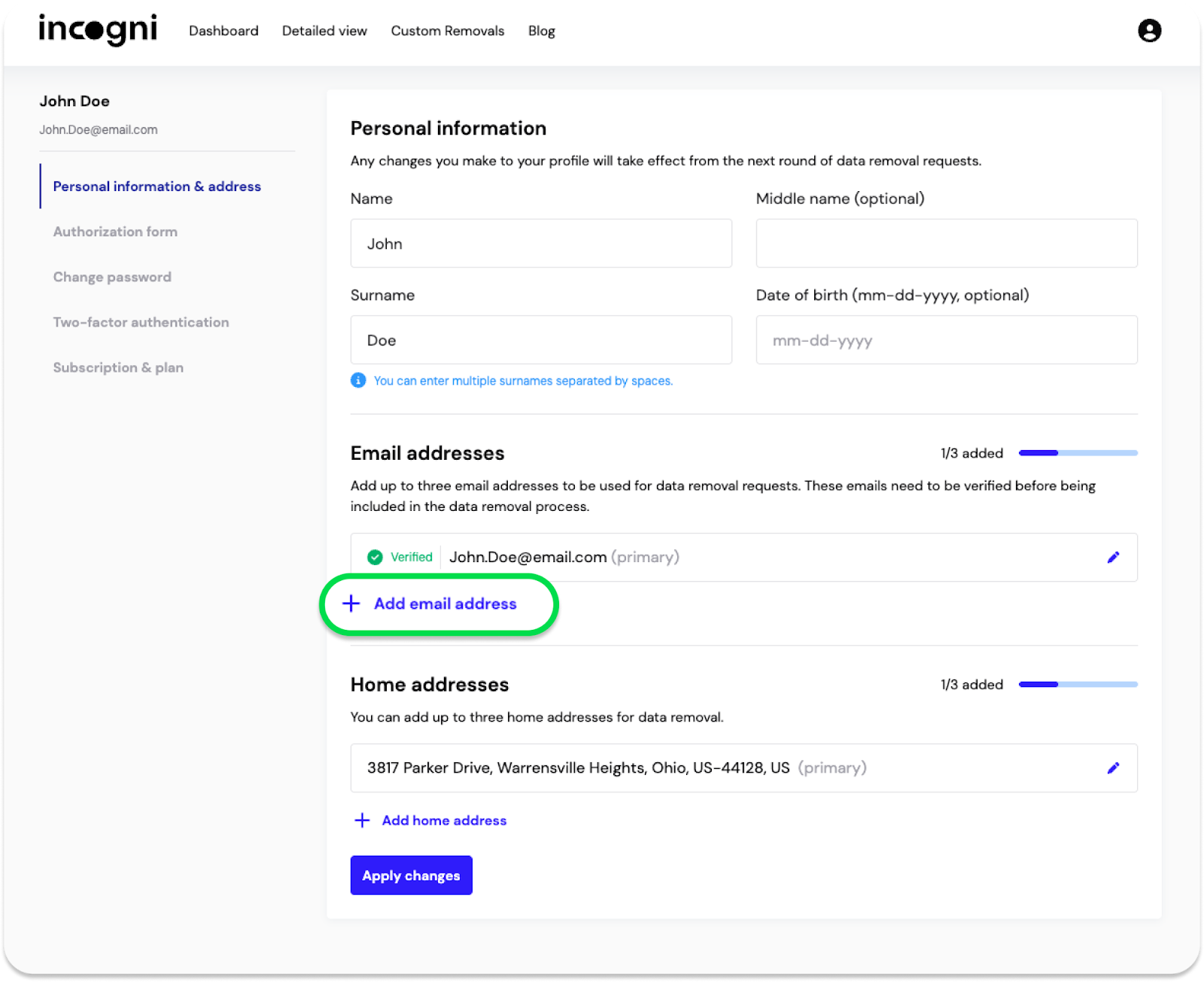
Task: Click the blue info icon under Surname
Action: pos(359,381)
